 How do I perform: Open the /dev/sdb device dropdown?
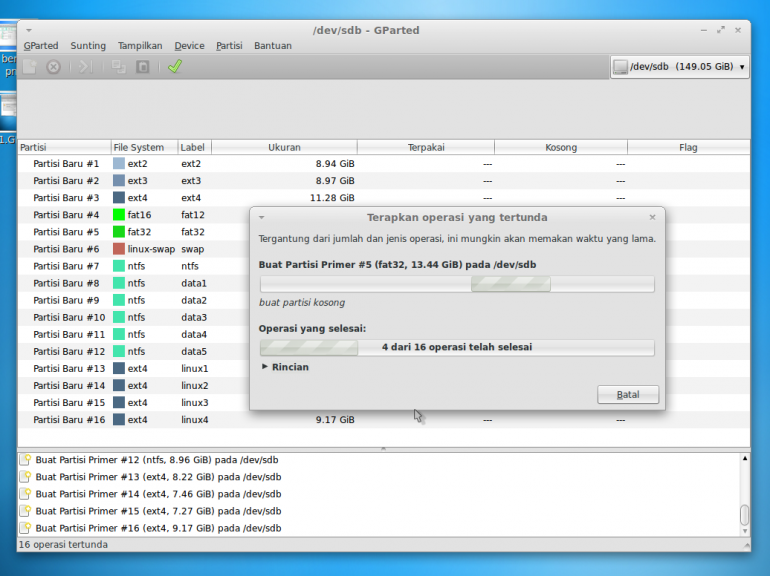coord(680,67)
